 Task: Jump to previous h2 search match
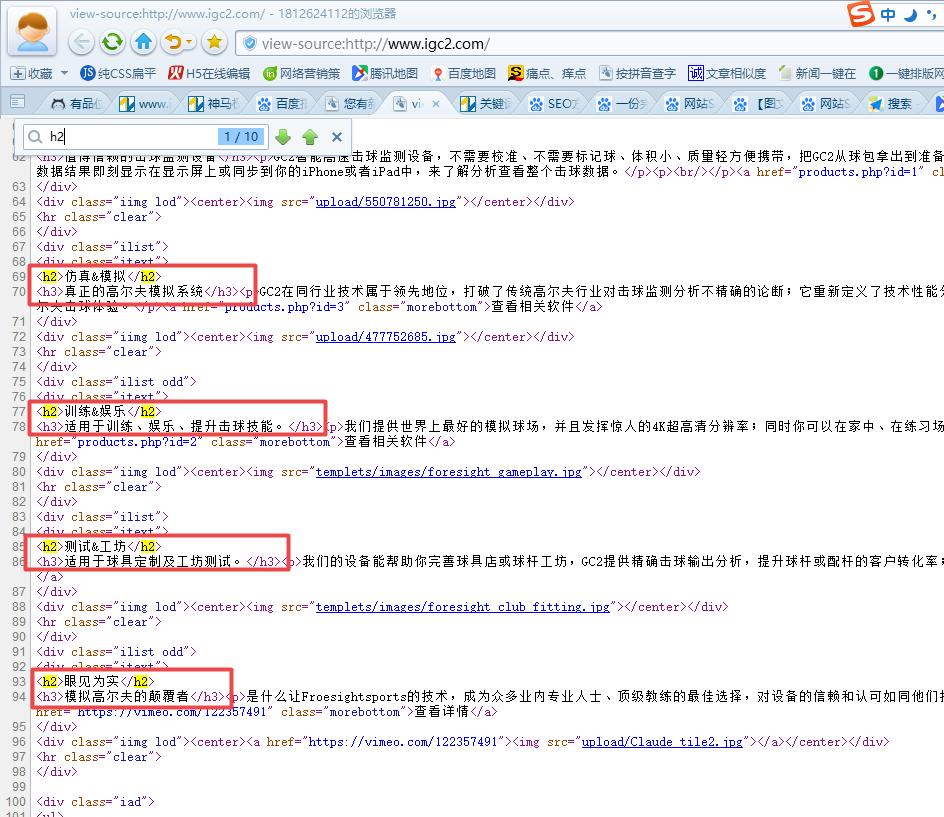click(310, 137)
